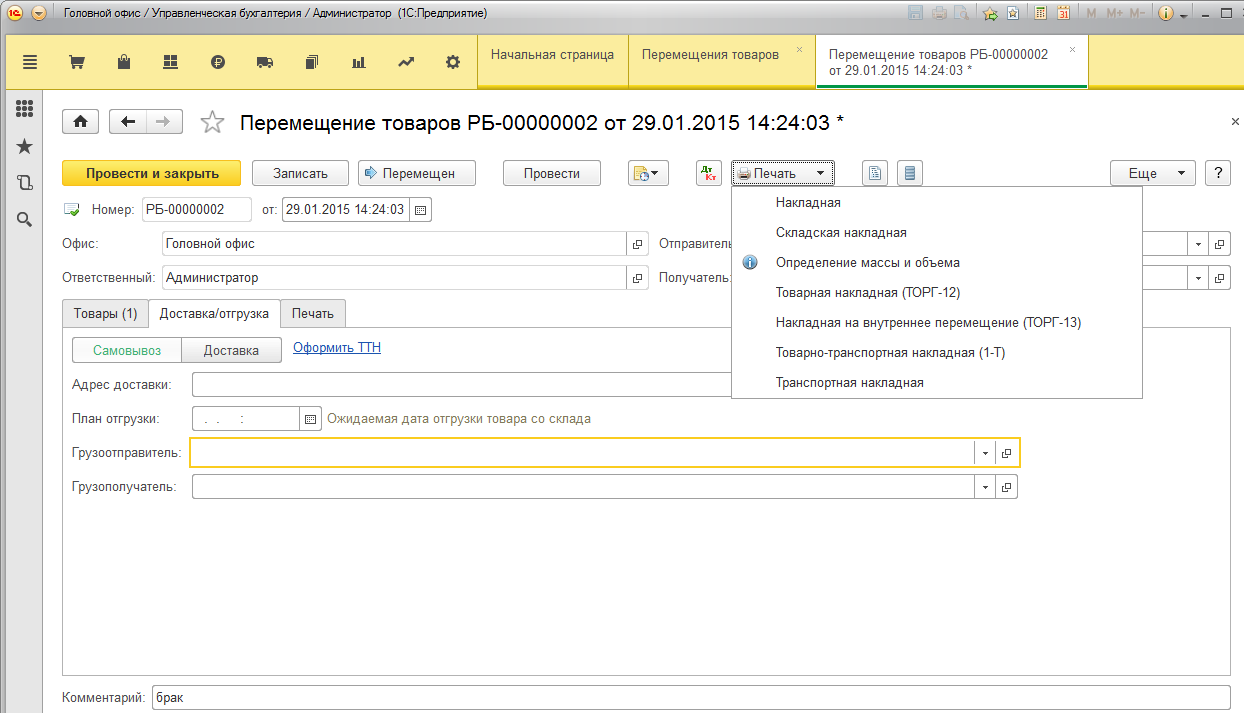Open the shopping cart section icon

77,62
